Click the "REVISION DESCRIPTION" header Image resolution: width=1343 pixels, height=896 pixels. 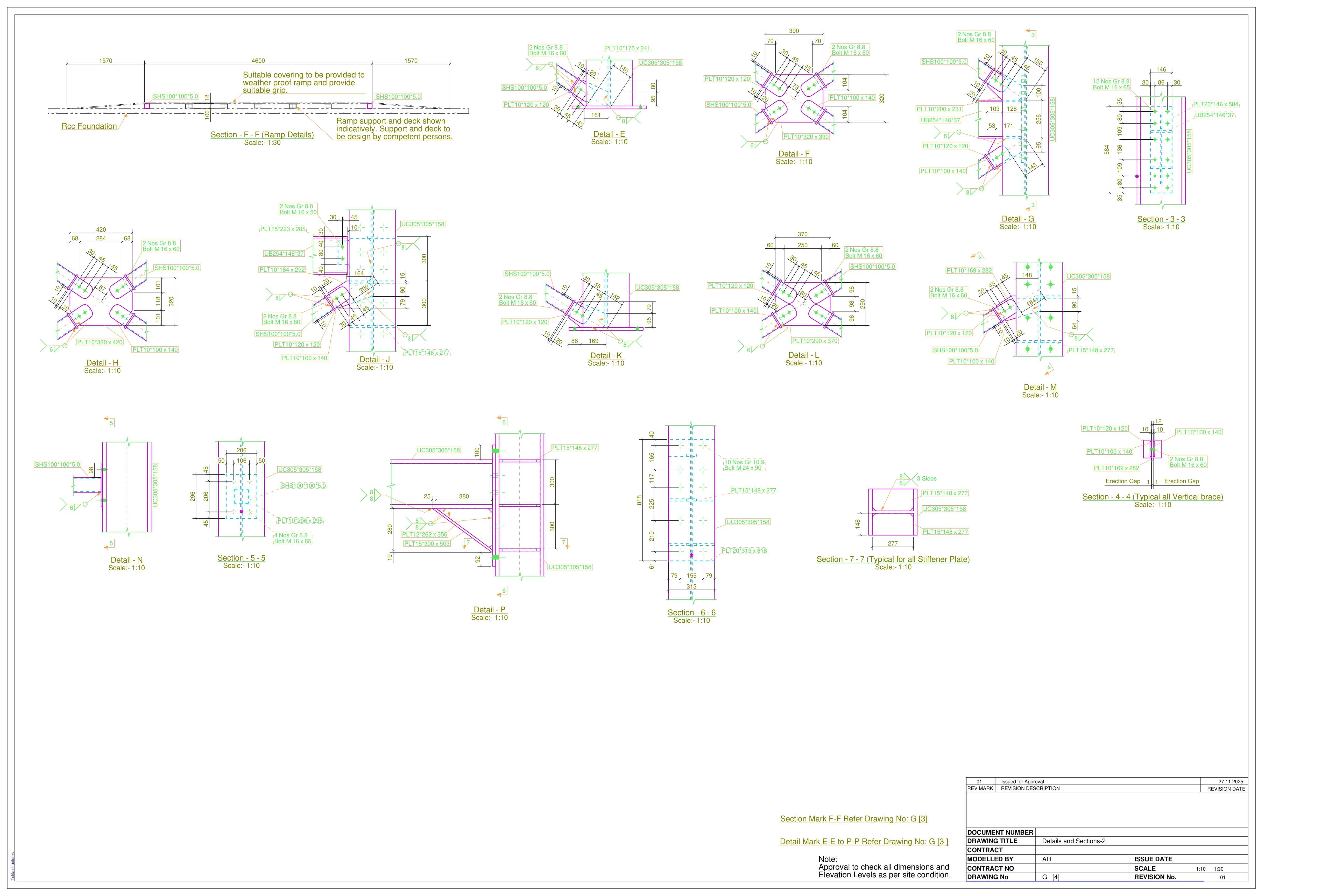[x=1030, y=789]
